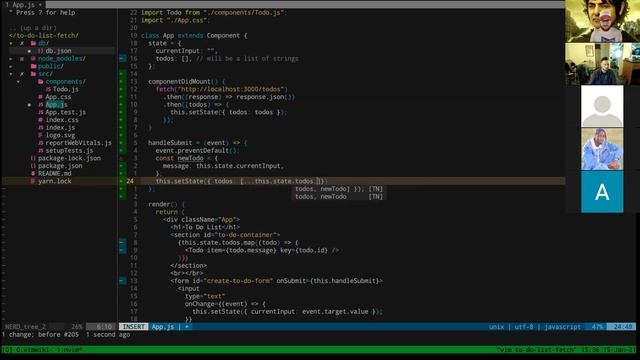Choose completion 'todos, newTodo] });'
This screenshot has height=360, width=640.
pyautogui.click(x=339, y=189)
